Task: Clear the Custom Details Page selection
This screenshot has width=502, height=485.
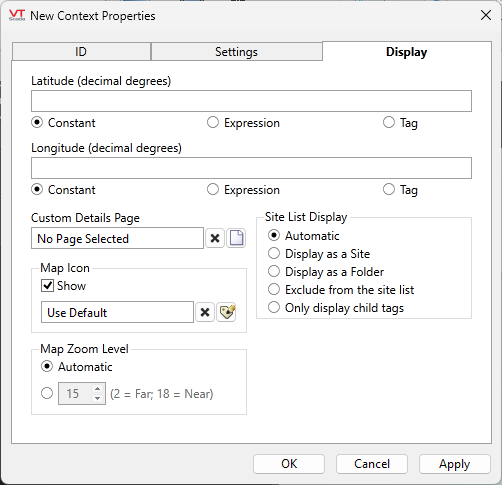Action: [215, 238]
